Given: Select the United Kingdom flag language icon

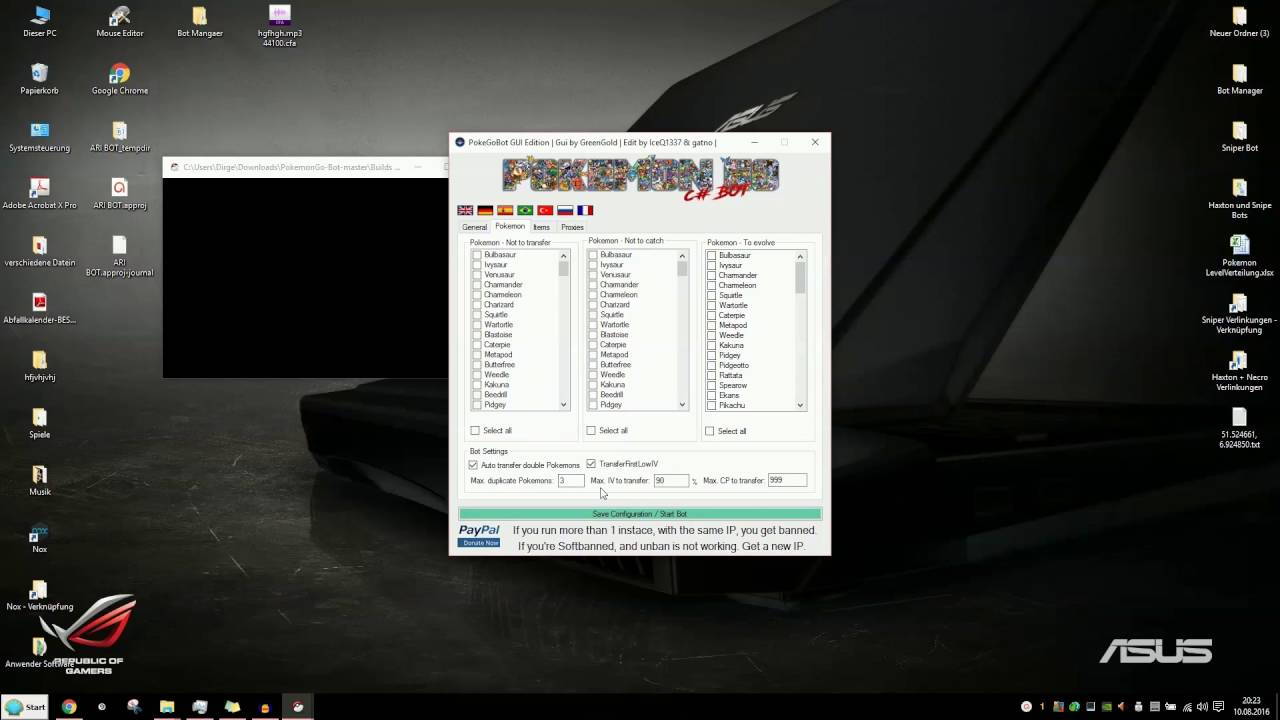Looking at the screenshot, I should pos(465,210).
